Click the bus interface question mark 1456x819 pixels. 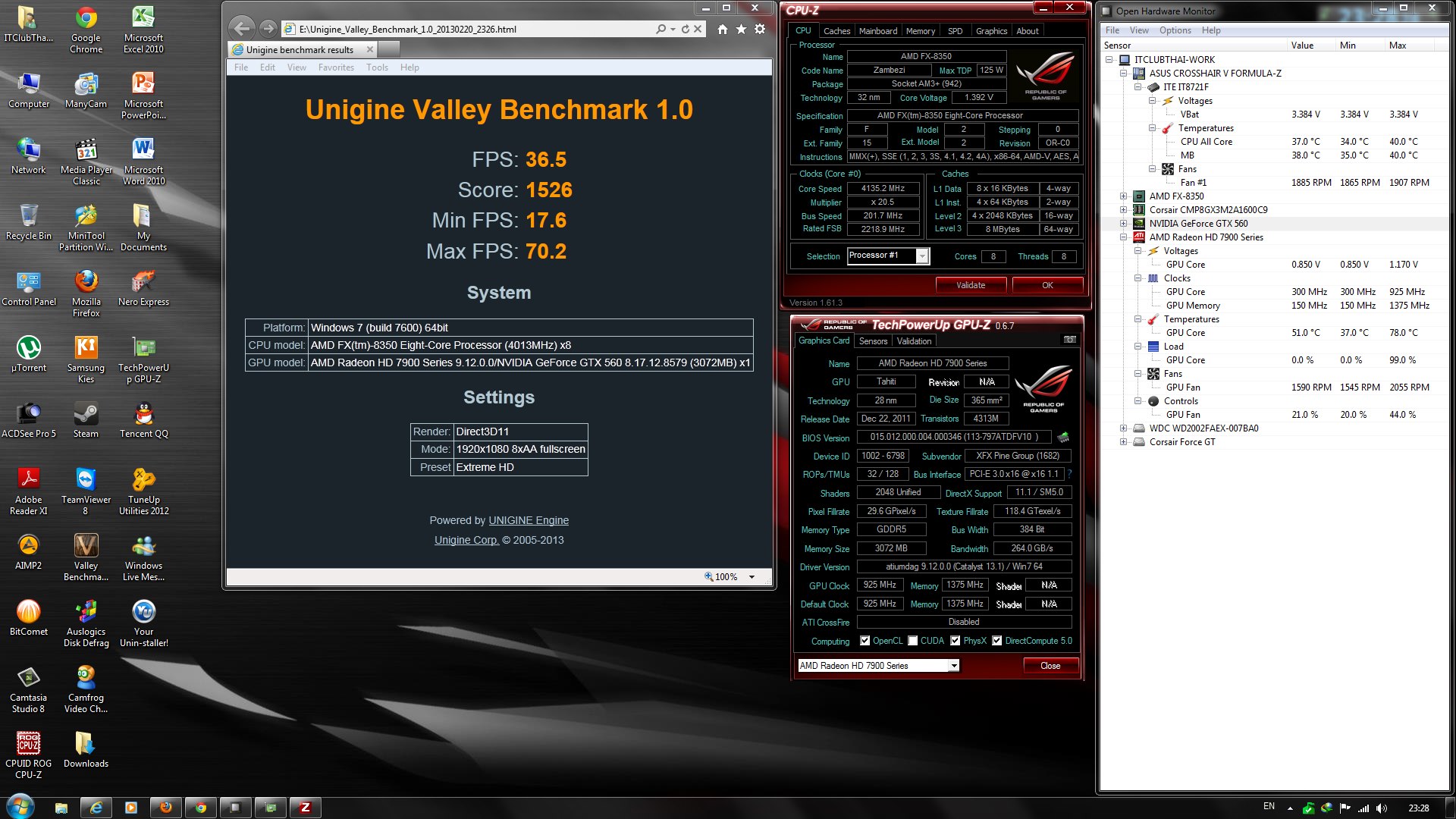point(1069,474)
